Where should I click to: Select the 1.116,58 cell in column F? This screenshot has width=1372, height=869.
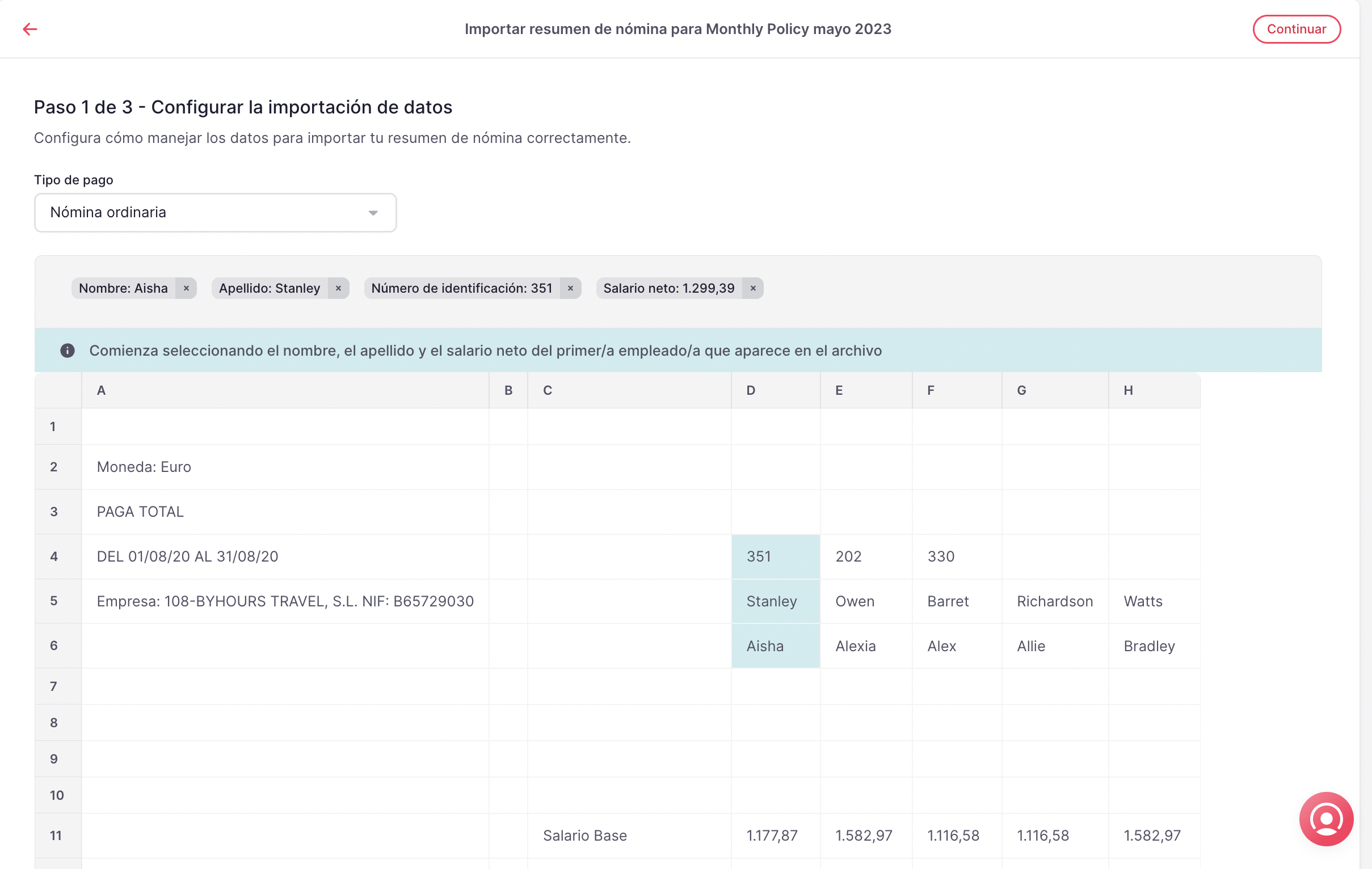957,836
